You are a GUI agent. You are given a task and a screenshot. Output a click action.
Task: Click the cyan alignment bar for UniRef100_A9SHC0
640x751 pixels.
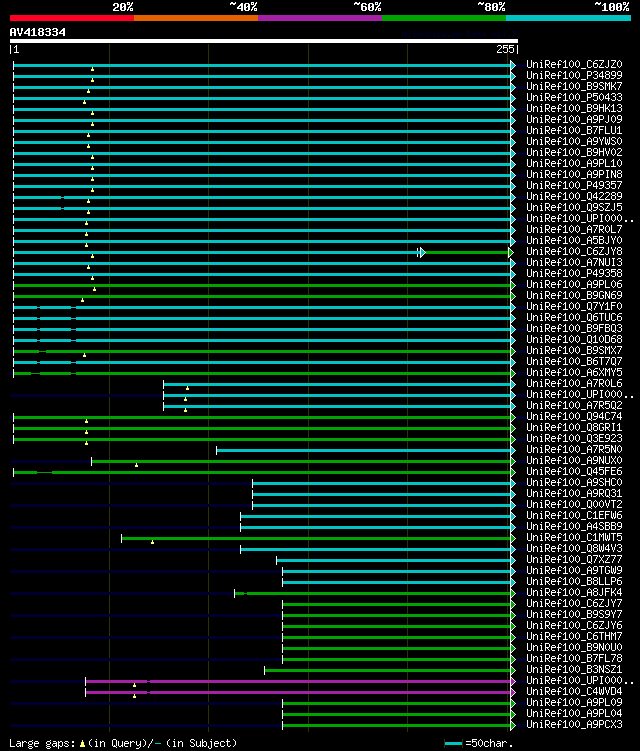pos(382,484)
